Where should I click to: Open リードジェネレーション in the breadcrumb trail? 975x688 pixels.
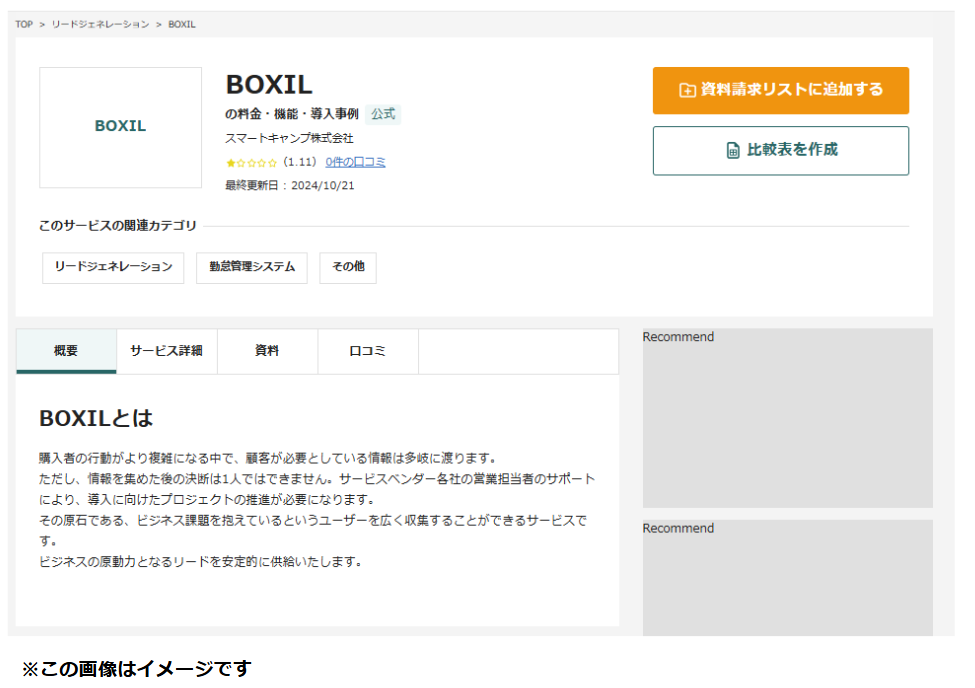coord(100,24)
